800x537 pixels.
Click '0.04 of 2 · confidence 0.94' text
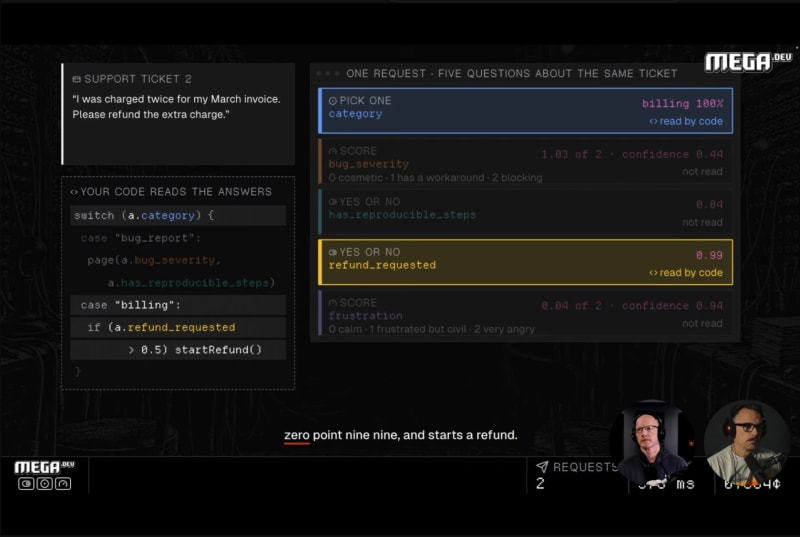[632, 305]
